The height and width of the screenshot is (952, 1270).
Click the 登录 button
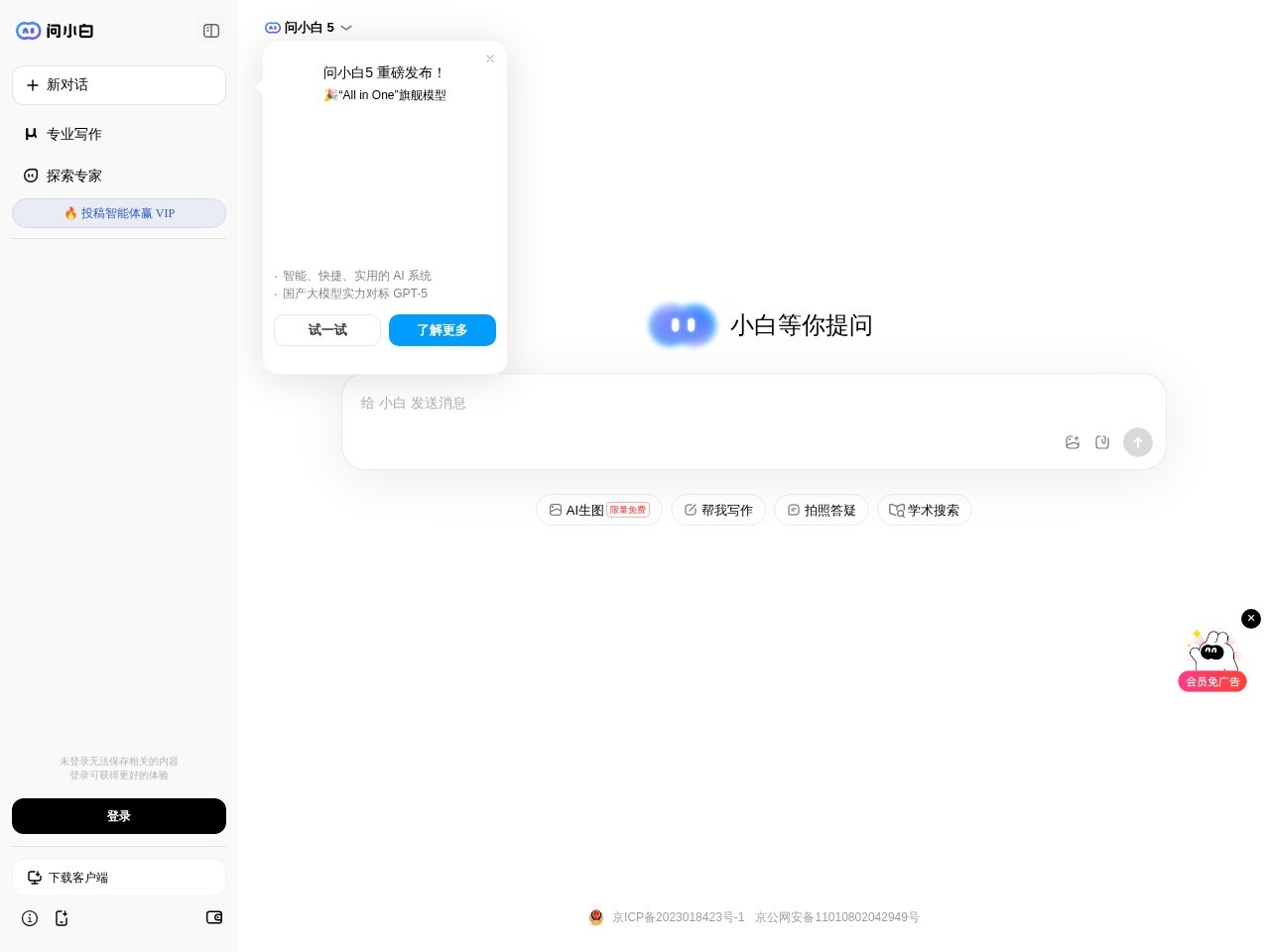click(119, 816)
